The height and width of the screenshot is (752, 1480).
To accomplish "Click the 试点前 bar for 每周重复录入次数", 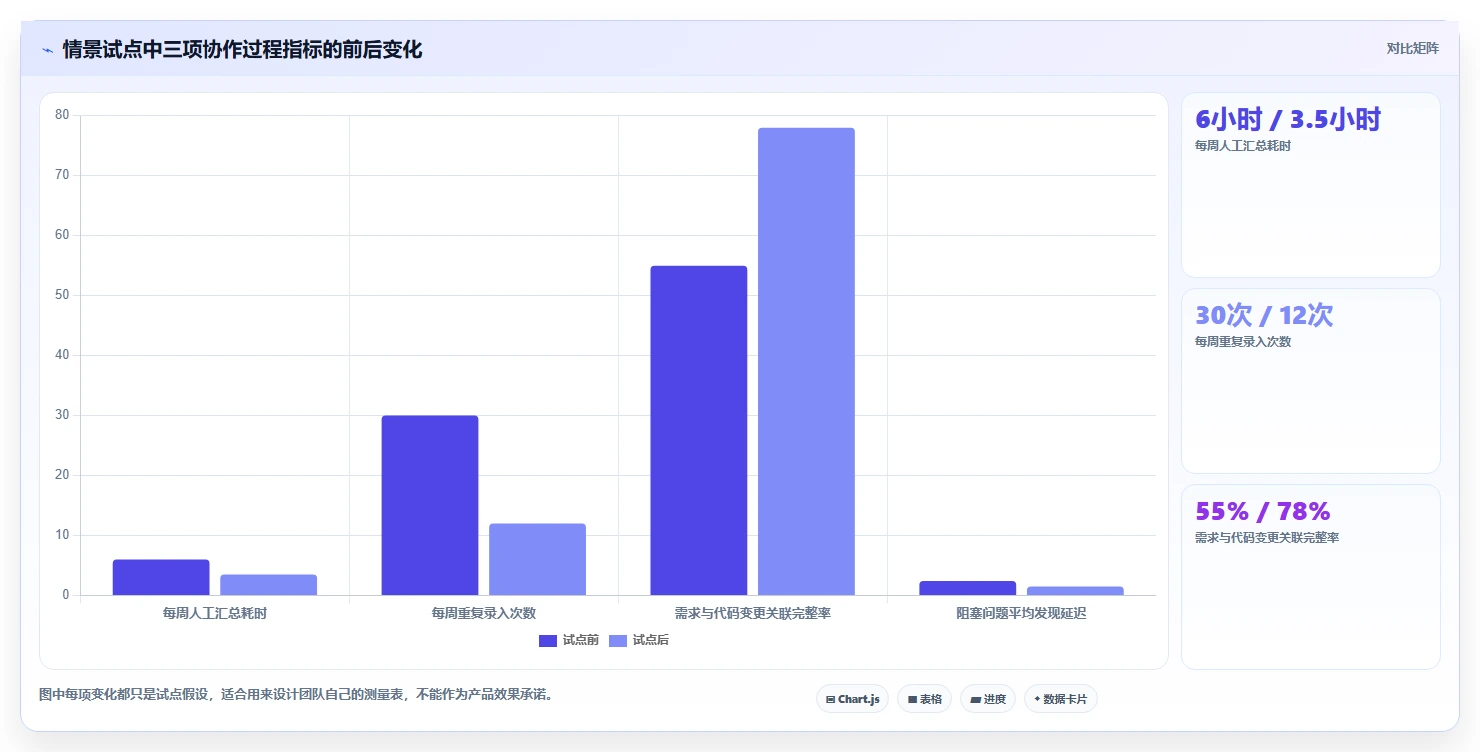I will [x=430, y=505].
